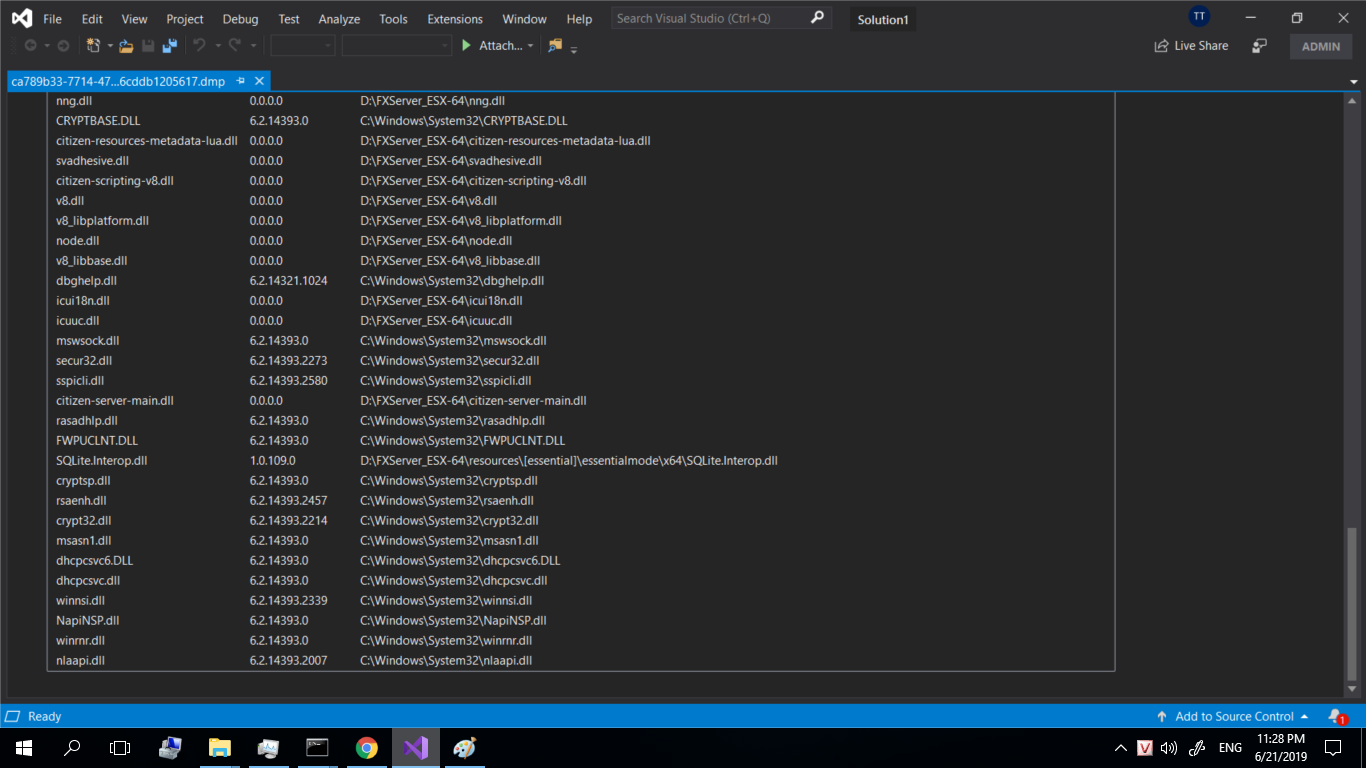
Task: Open the Paint taskbar icon
Action: tap(464, 747)
